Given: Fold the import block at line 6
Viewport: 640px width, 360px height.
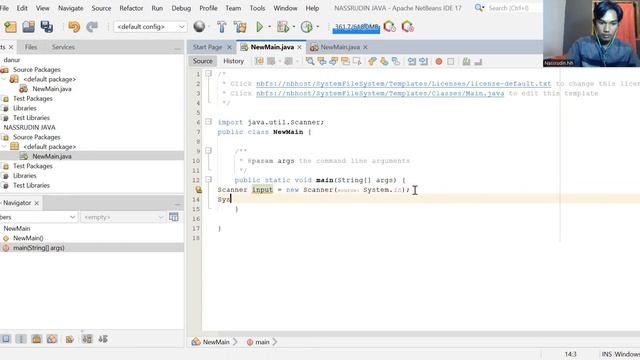Looking at the screenshot, I should pos(208,121).
